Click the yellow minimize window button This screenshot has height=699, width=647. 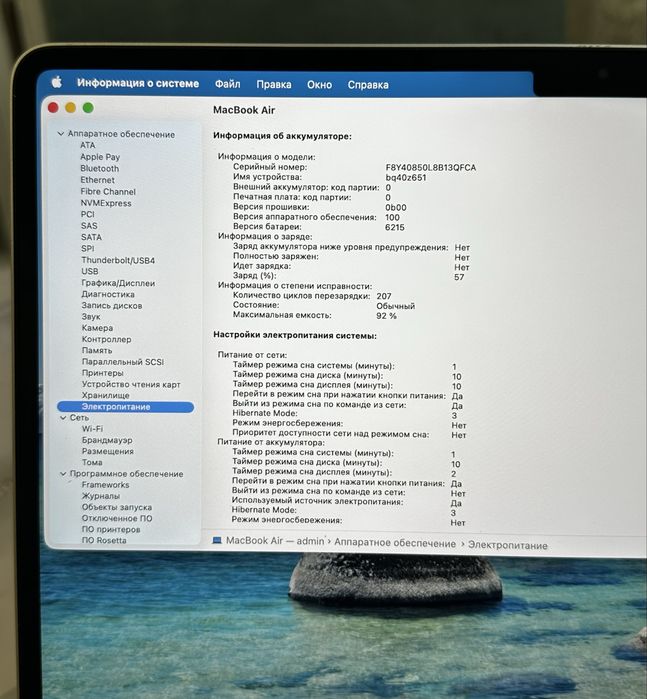tap(70, 107)
